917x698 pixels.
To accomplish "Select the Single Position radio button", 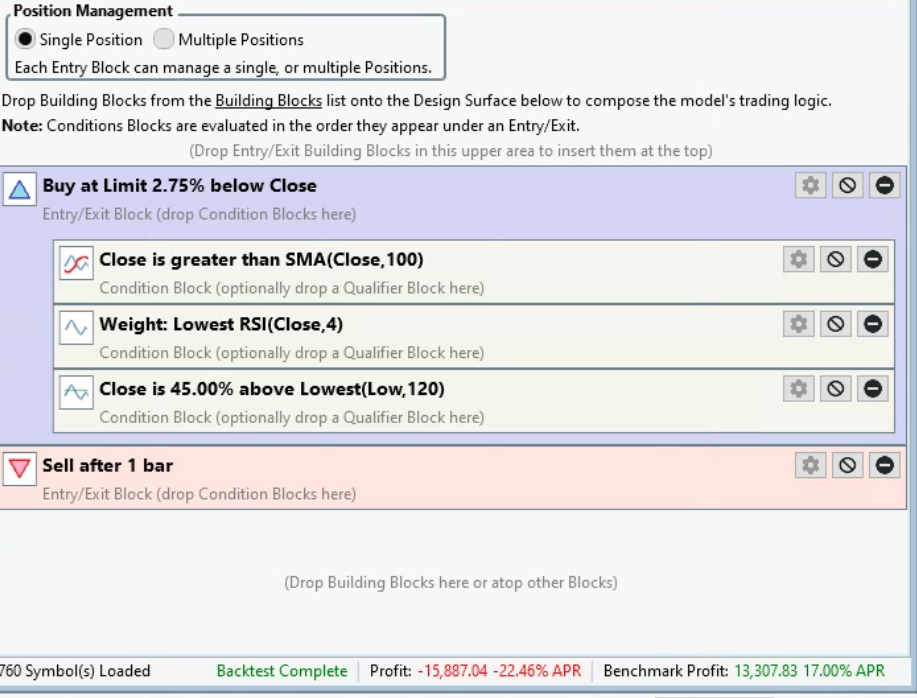I will tap(24, 40).
